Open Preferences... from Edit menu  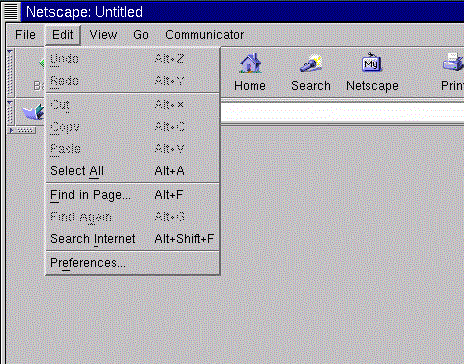(x=132, y=263)
